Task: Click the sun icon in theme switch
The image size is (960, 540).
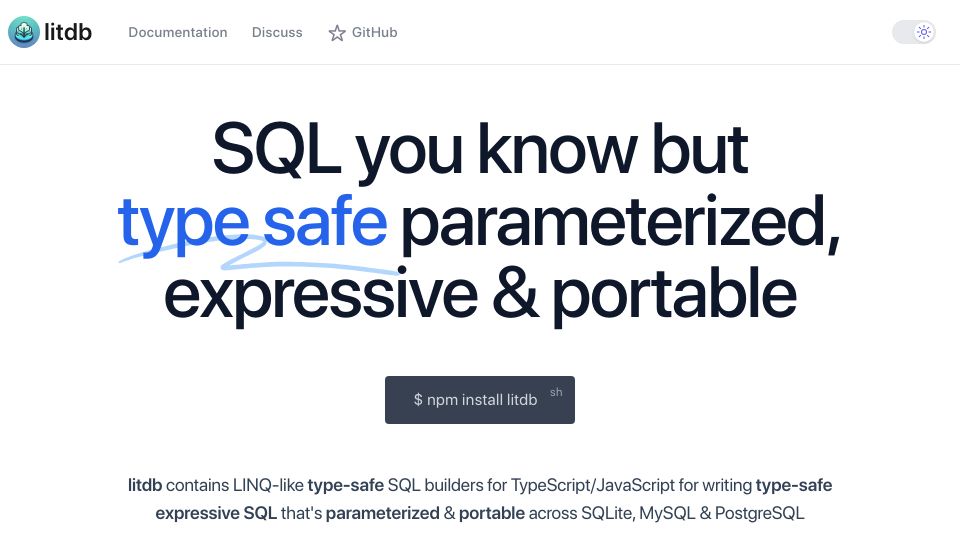Action: [924, 32]
